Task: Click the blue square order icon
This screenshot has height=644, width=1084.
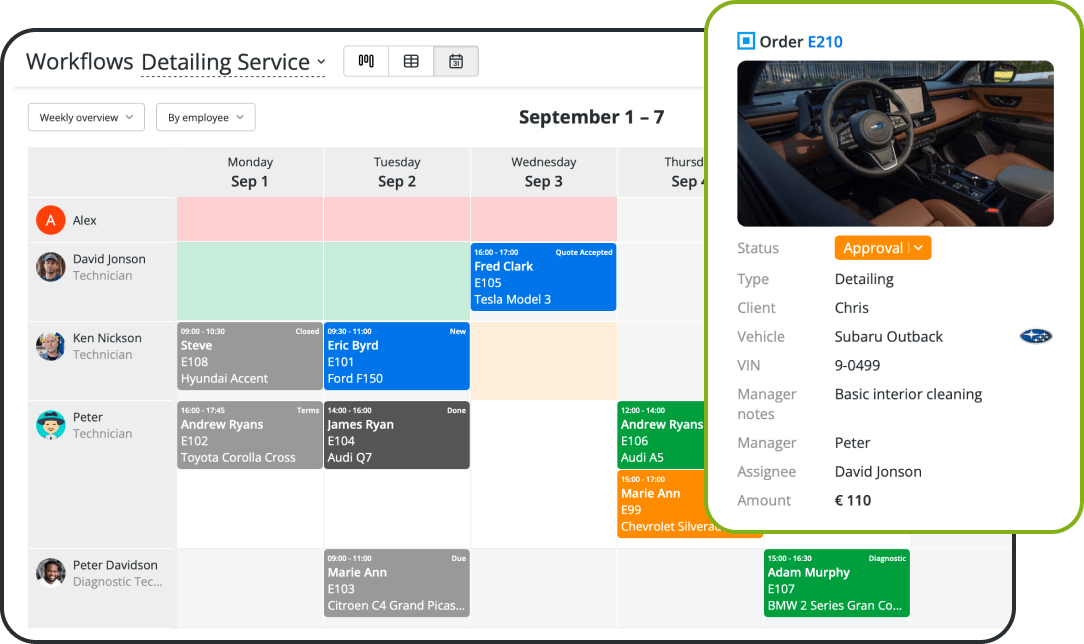Action: coord(746,41)
